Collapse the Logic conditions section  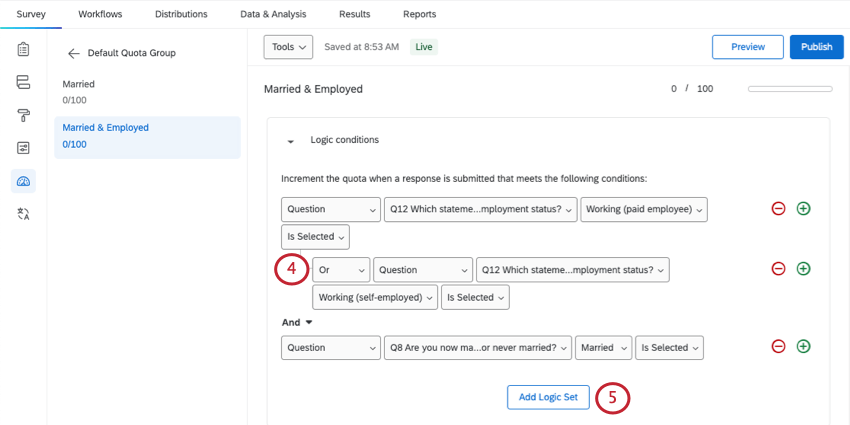click(x=291, y=141)
